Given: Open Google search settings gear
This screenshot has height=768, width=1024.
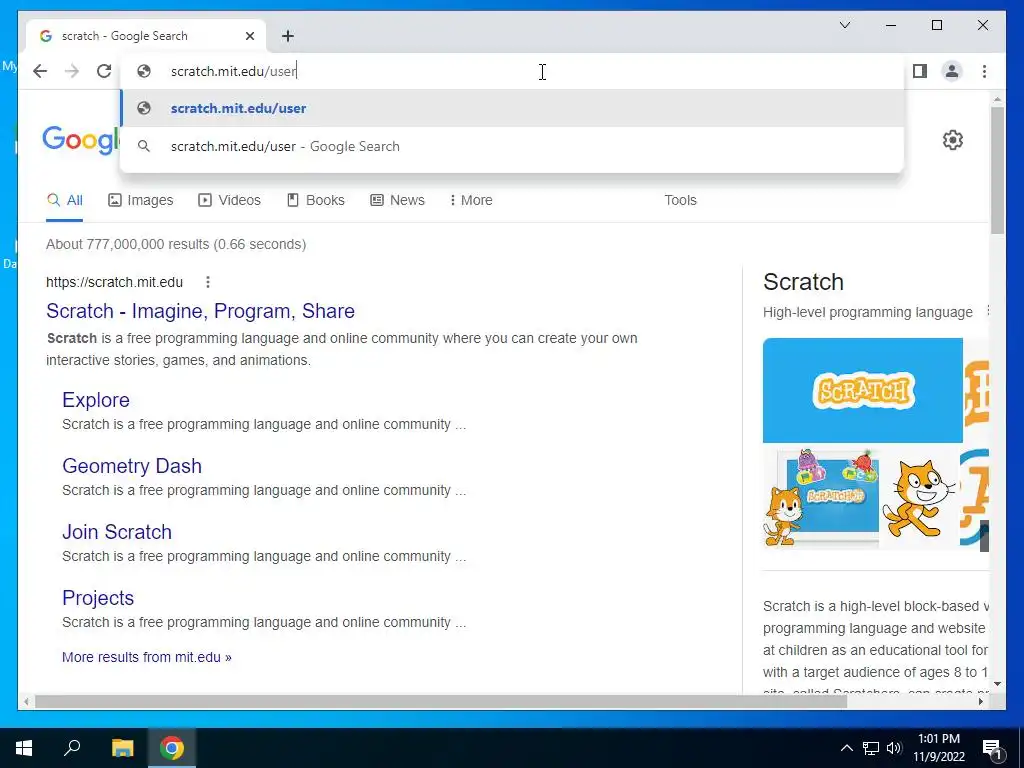Looking at the screenshot, I should [x=952, y=140].
